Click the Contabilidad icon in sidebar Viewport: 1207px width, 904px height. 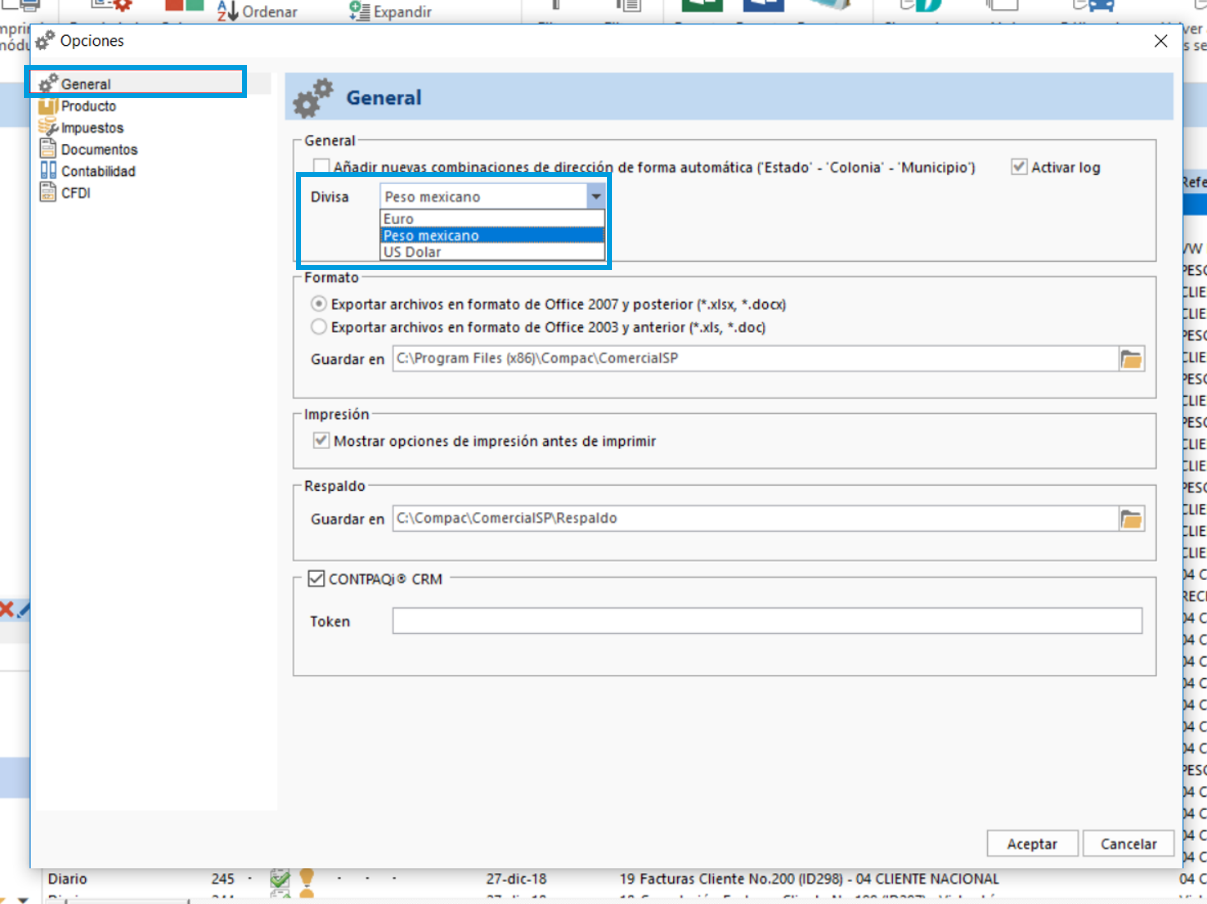48,171
